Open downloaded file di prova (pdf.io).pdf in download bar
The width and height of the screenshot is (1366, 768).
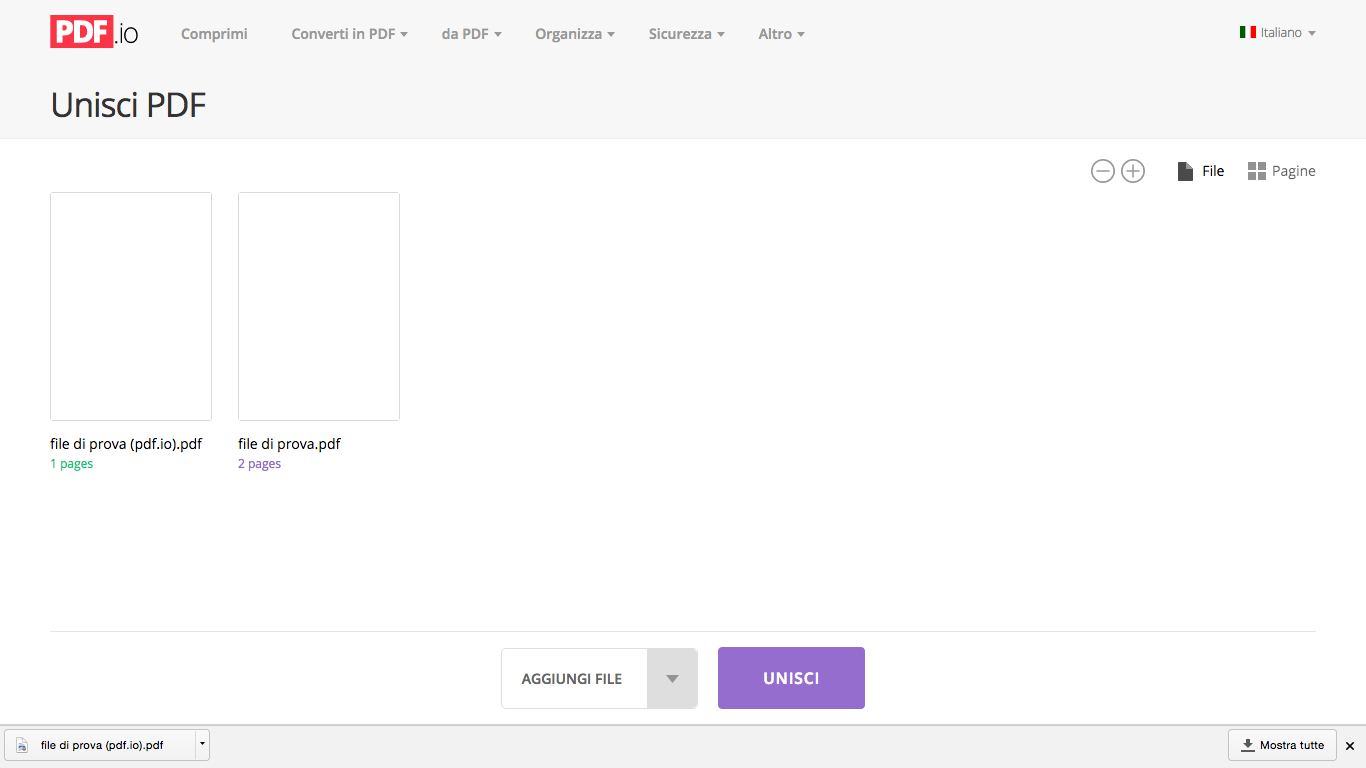click(101, 745)
